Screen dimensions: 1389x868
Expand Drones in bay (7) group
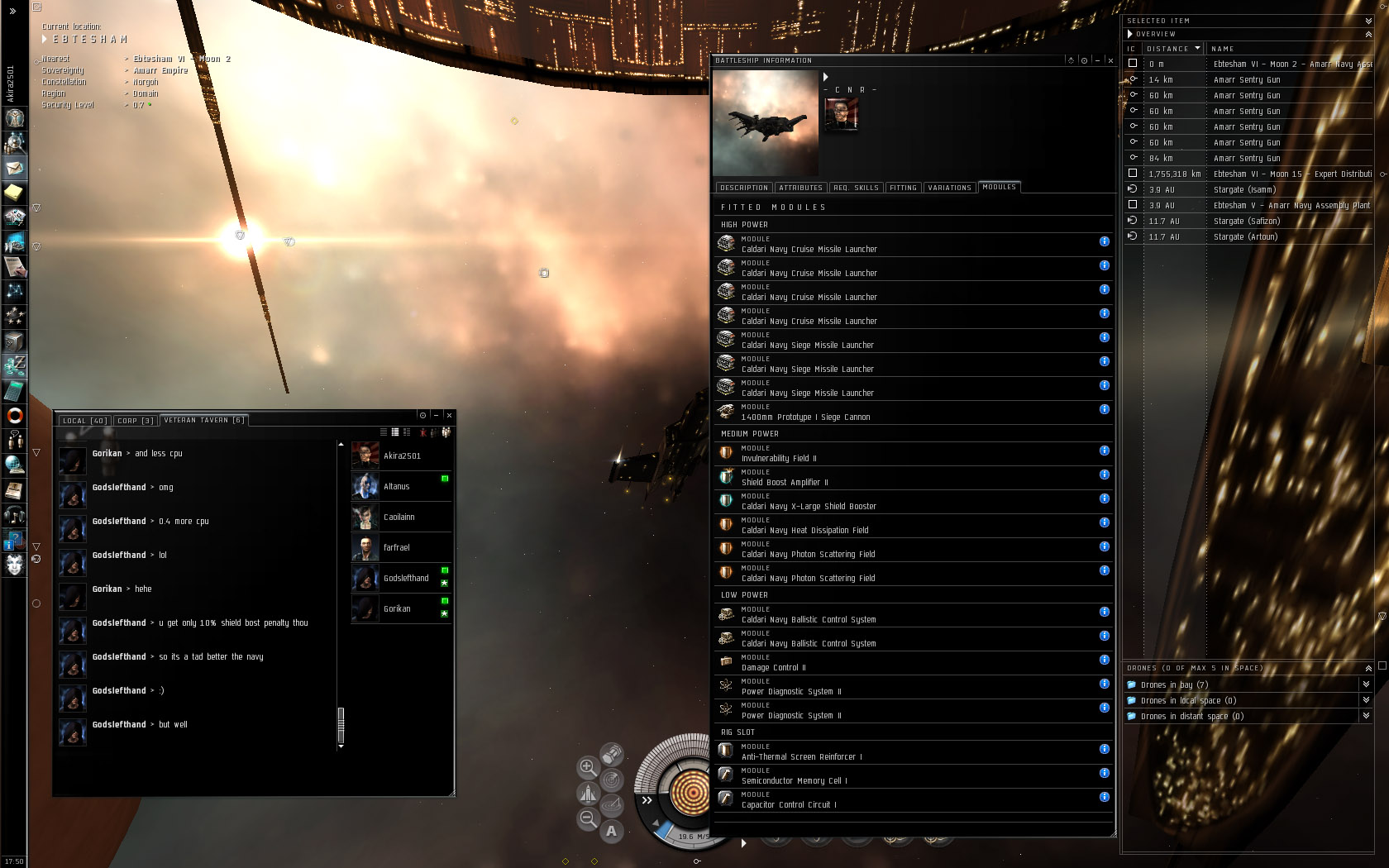(1366, 684)
